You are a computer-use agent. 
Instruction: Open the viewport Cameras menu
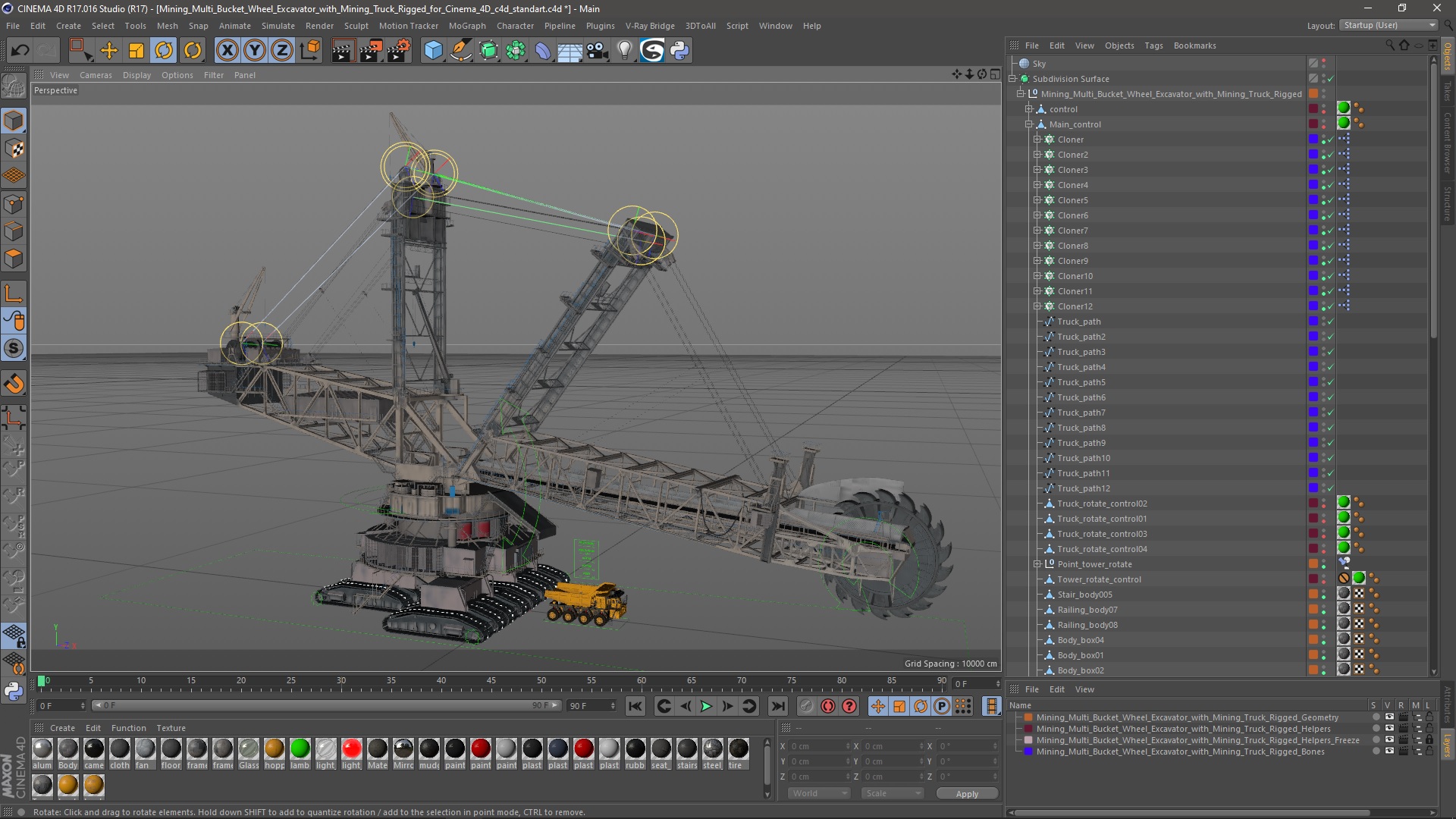click(96, 75)
